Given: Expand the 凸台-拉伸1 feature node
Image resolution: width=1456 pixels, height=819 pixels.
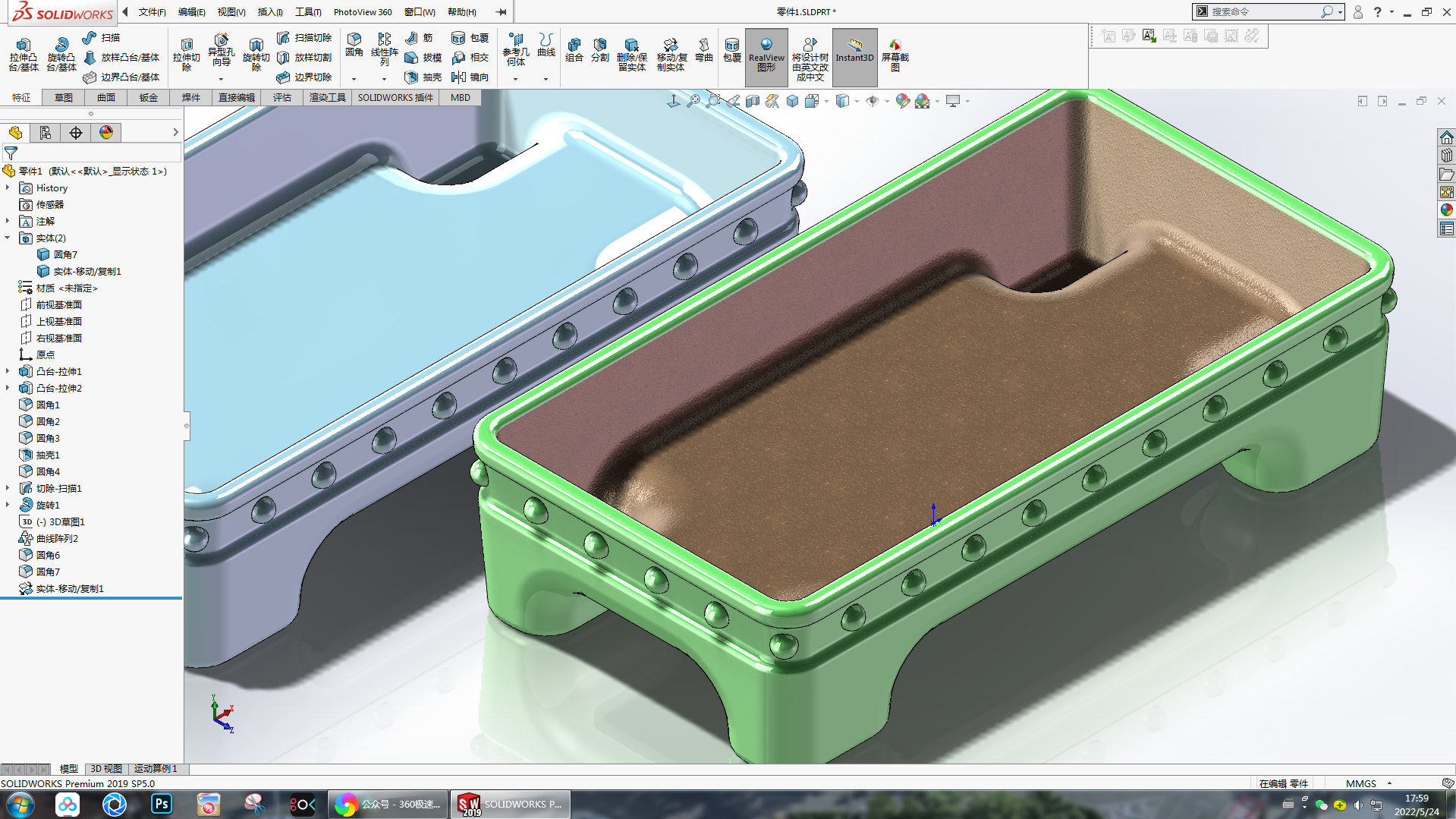Looking at the screenshot, I should (x=8, y=371).
